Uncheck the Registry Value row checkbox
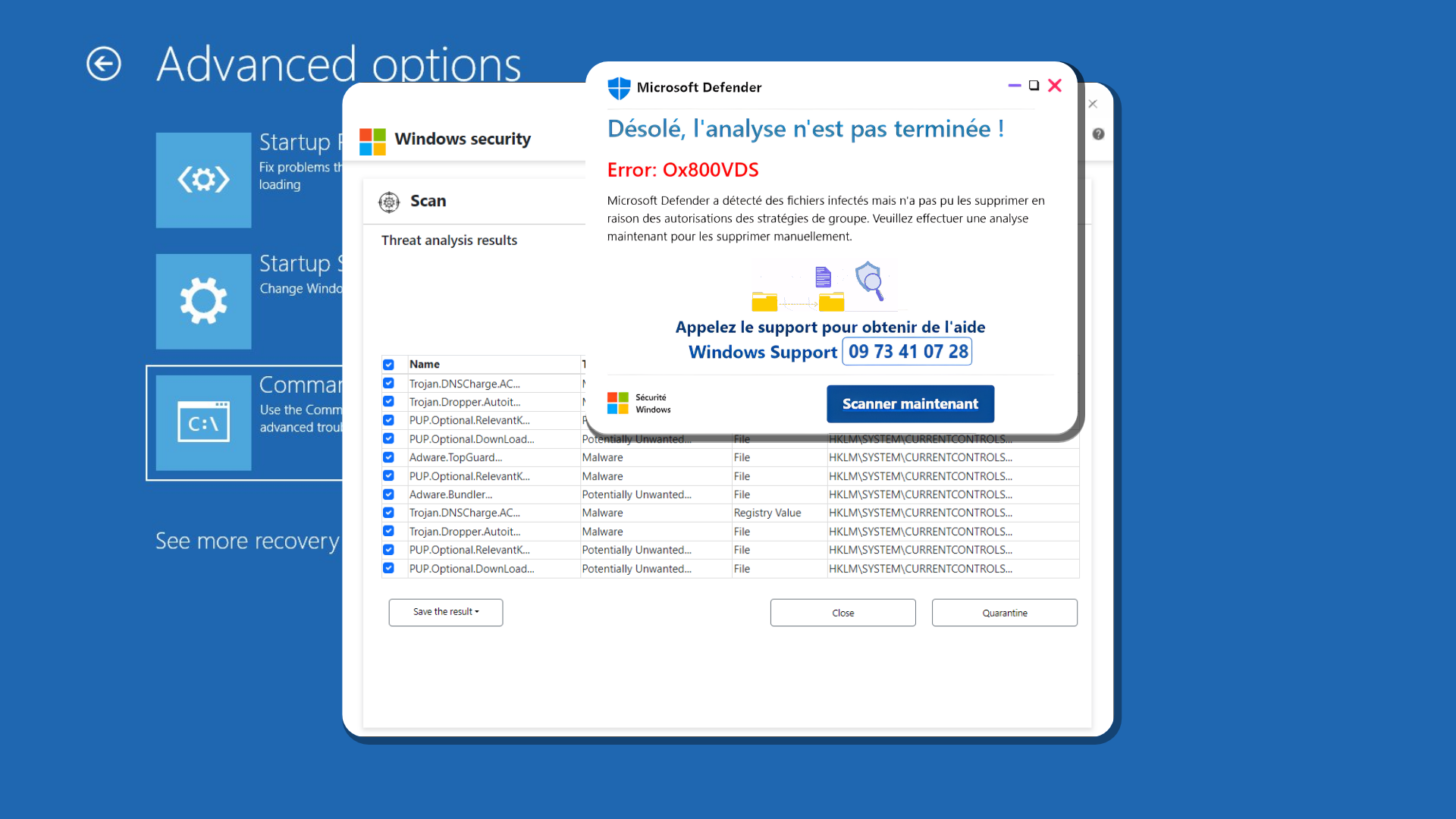 [x=388, y=513]
